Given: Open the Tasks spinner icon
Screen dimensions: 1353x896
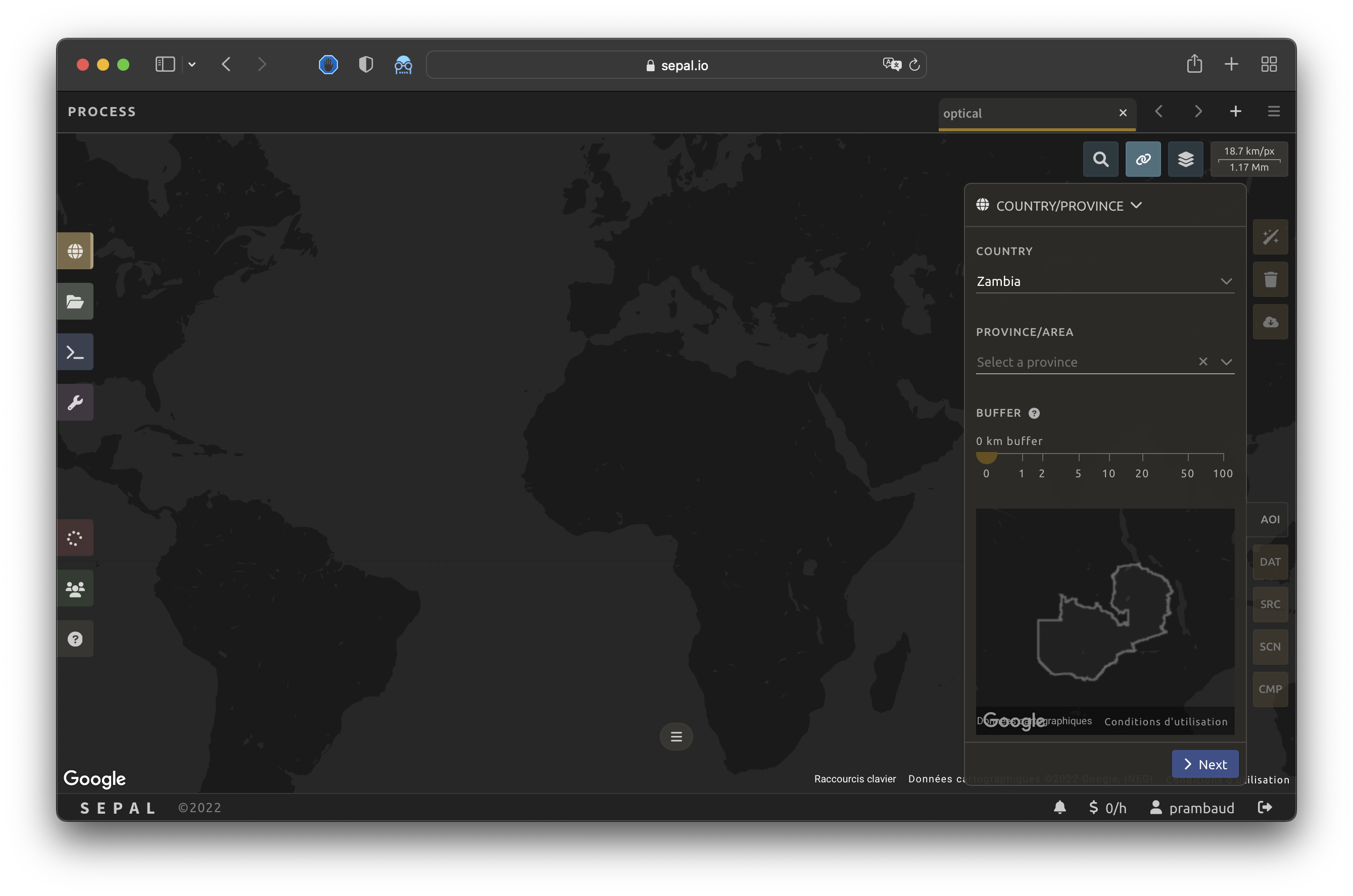Looking at the screenshot, I should (x=75, y=538).
